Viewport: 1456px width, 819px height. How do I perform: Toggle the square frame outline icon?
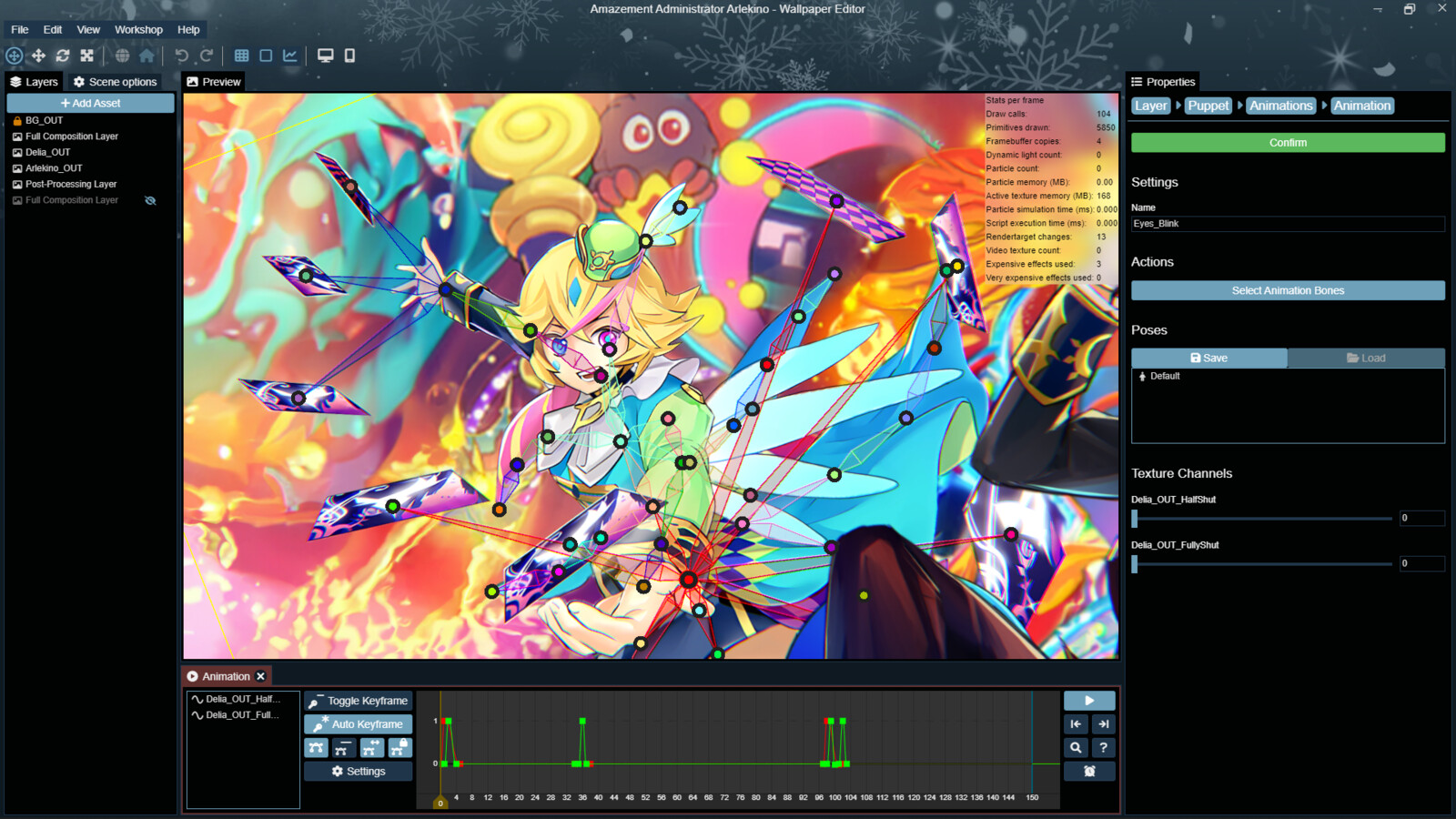[266, 56]
